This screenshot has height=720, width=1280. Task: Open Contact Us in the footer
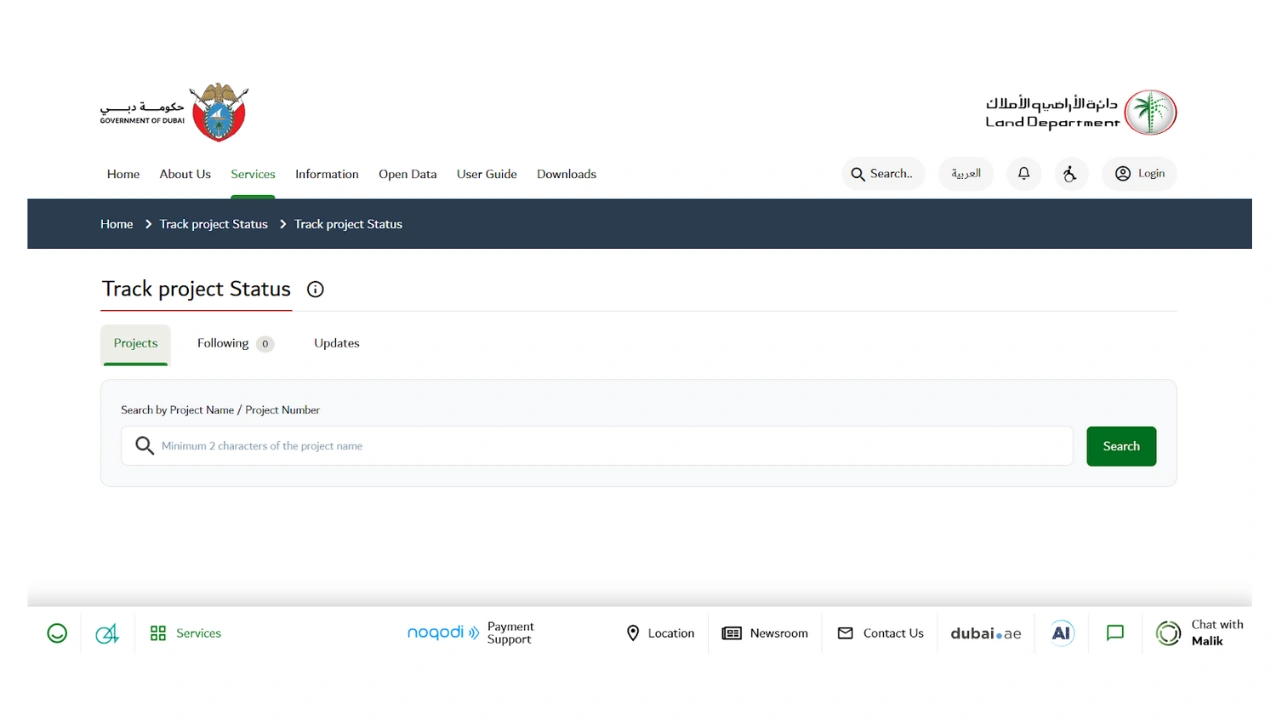[x=881, y=632]
